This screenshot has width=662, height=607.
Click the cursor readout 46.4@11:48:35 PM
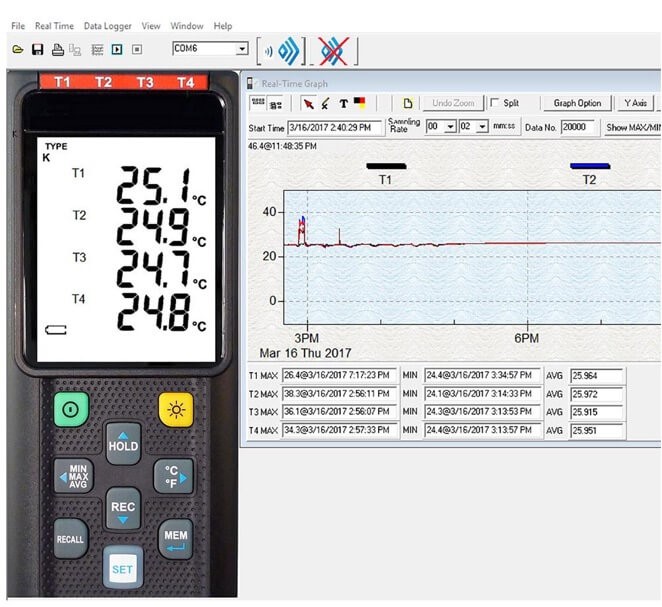click(x=282, y=146)
